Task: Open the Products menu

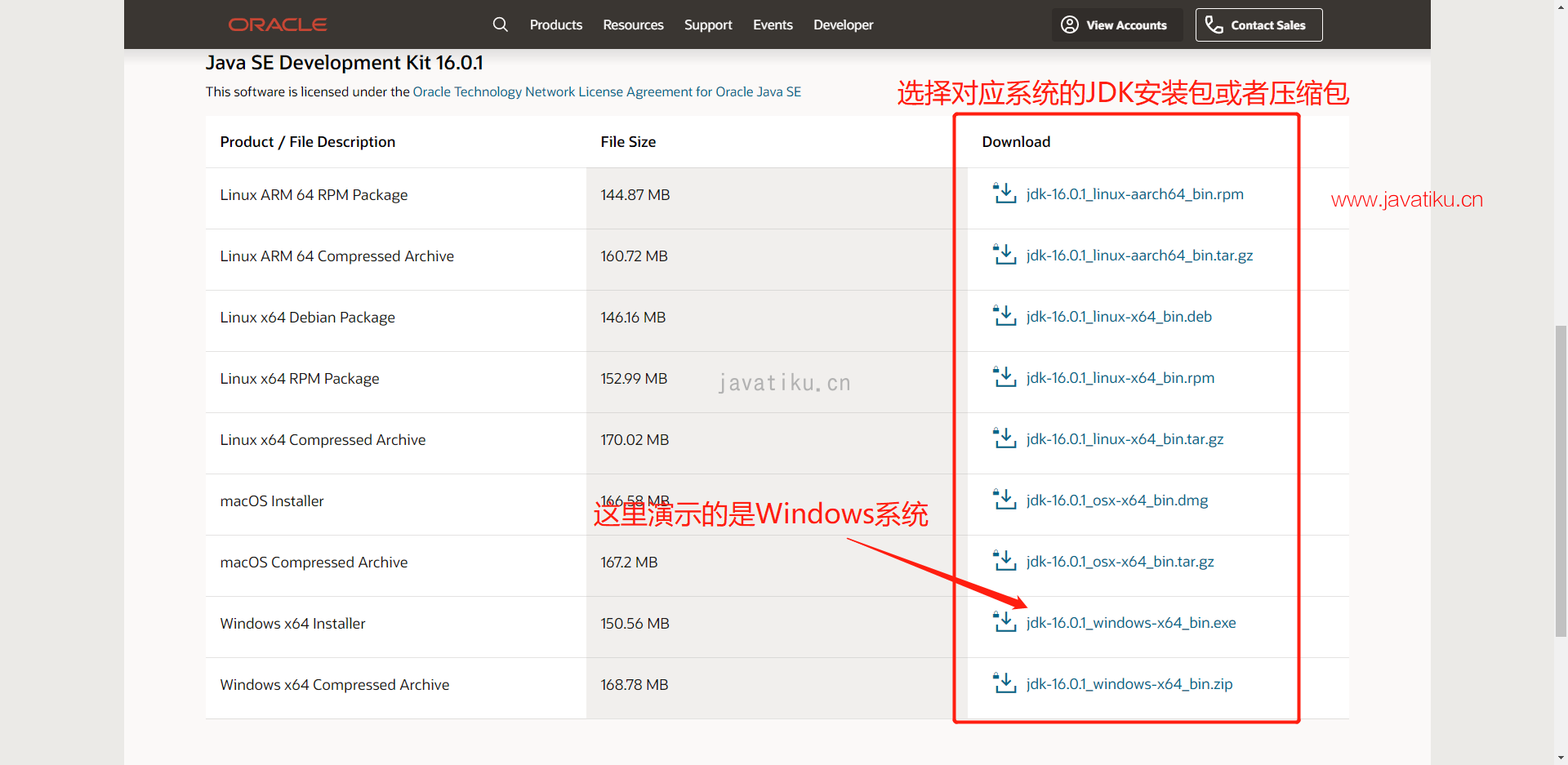Action: point(555,24)
